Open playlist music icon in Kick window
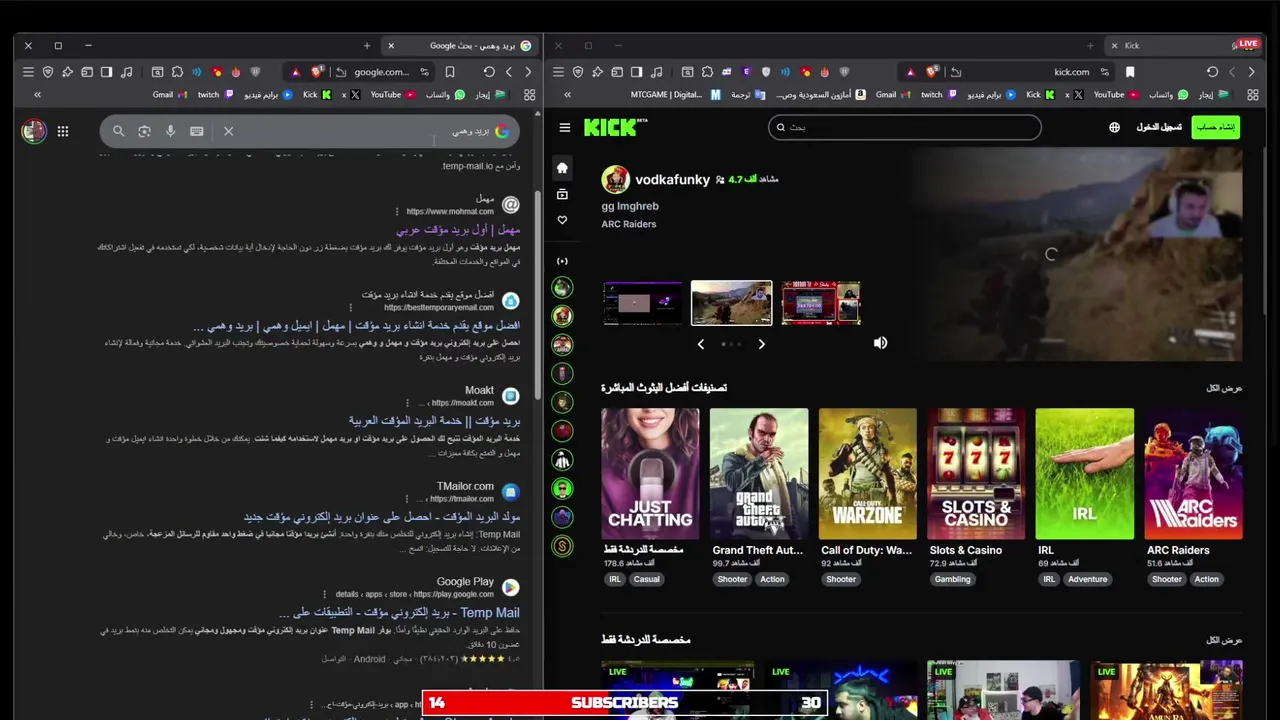Image resolution: width=1280 pixels, height=720 pixels. coord(656,72)
